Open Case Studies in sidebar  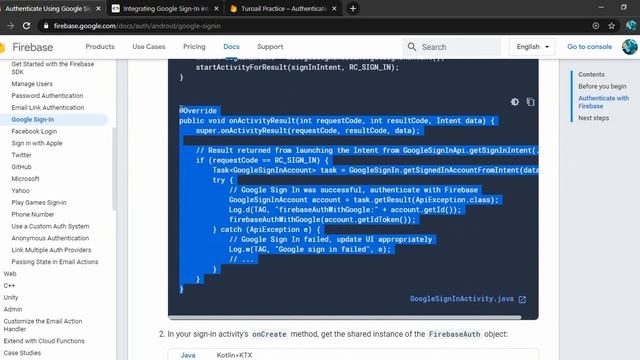22,352
